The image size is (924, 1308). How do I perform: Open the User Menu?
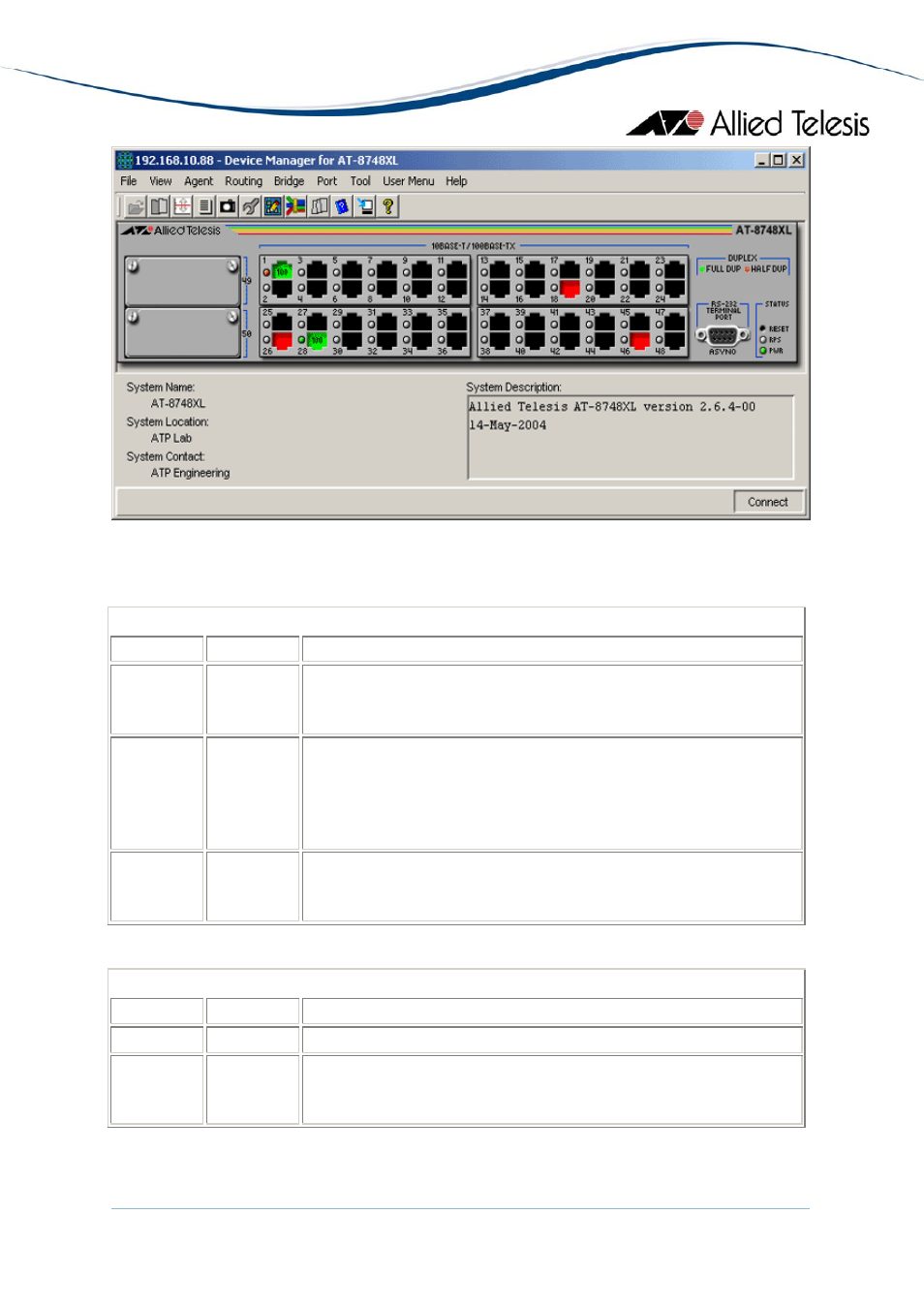pyautogui.click(x=408, y=181)
